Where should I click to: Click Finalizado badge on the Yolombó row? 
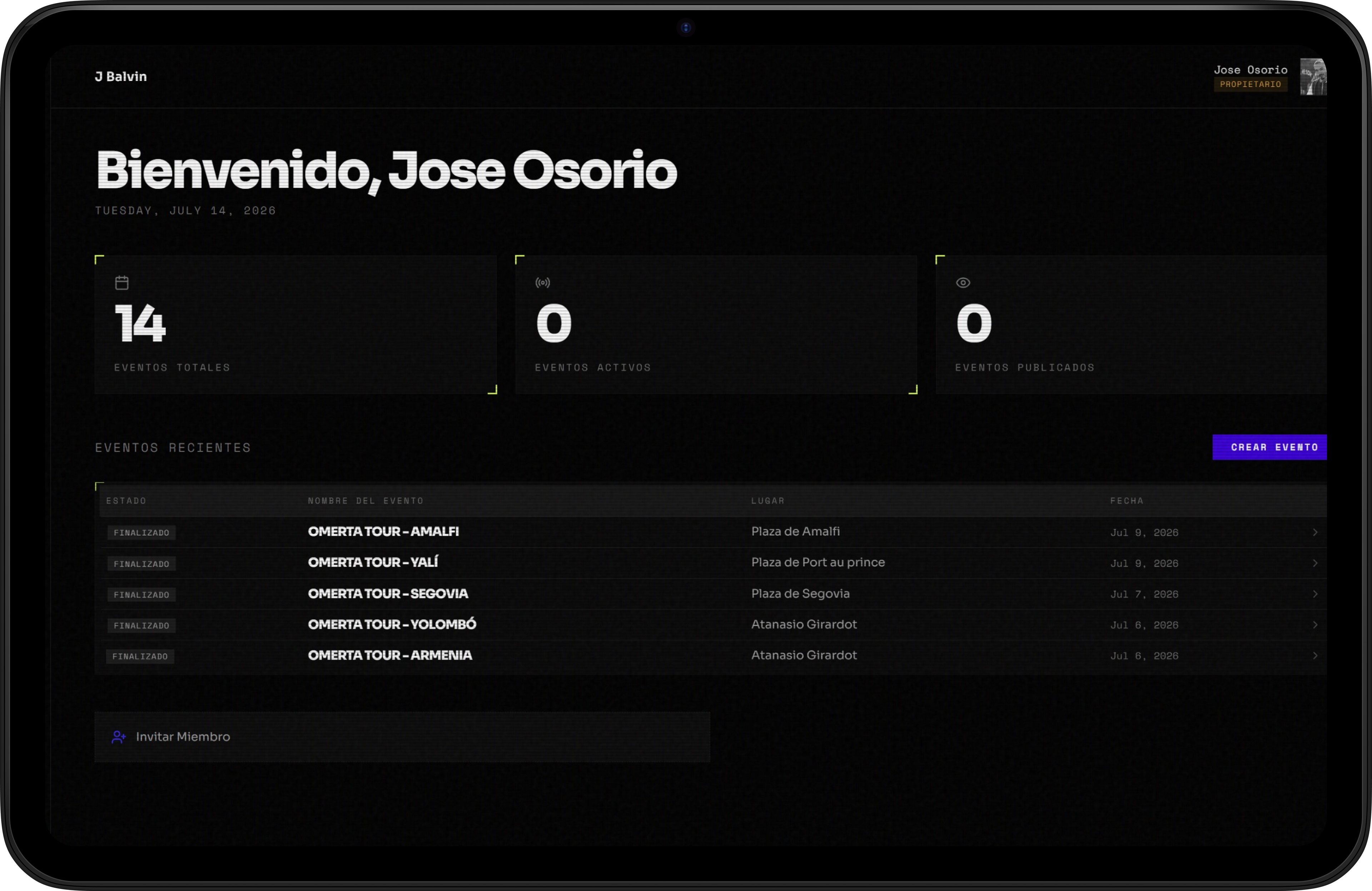[x=141, y=625]
